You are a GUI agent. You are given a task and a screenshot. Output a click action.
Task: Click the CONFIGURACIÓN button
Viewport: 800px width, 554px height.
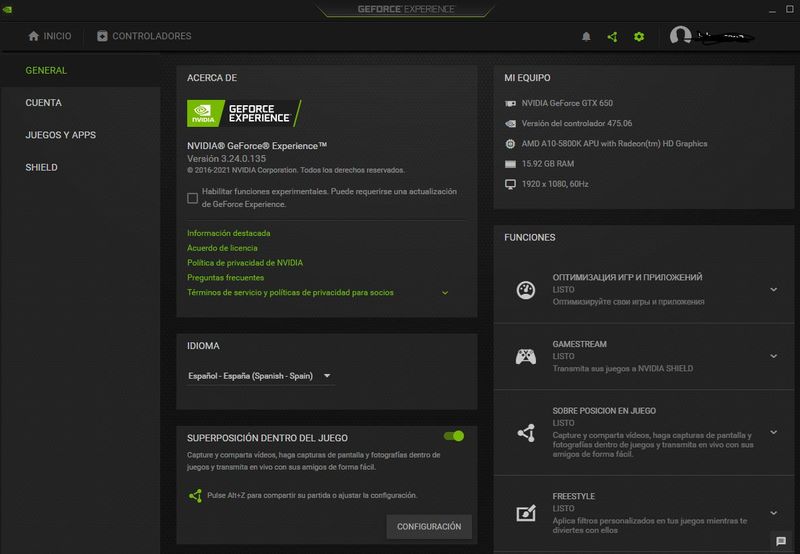(429, 526)
